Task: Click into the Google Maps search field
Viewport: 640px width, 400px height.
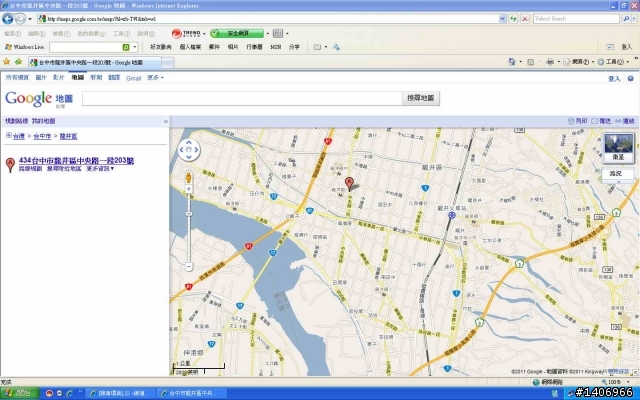Action: tap(242, 98)
